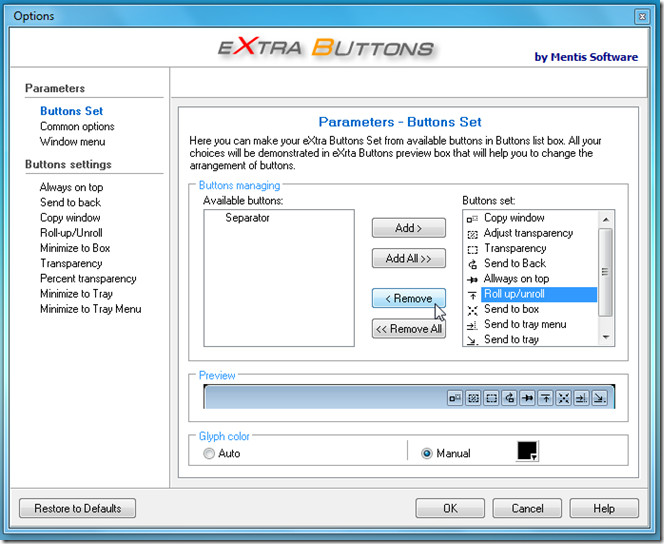The width and height of the screenshot is (664, 544).
Task: Open Minimize to Box settings
Action: pyautogui.click(x=75, y=248)
